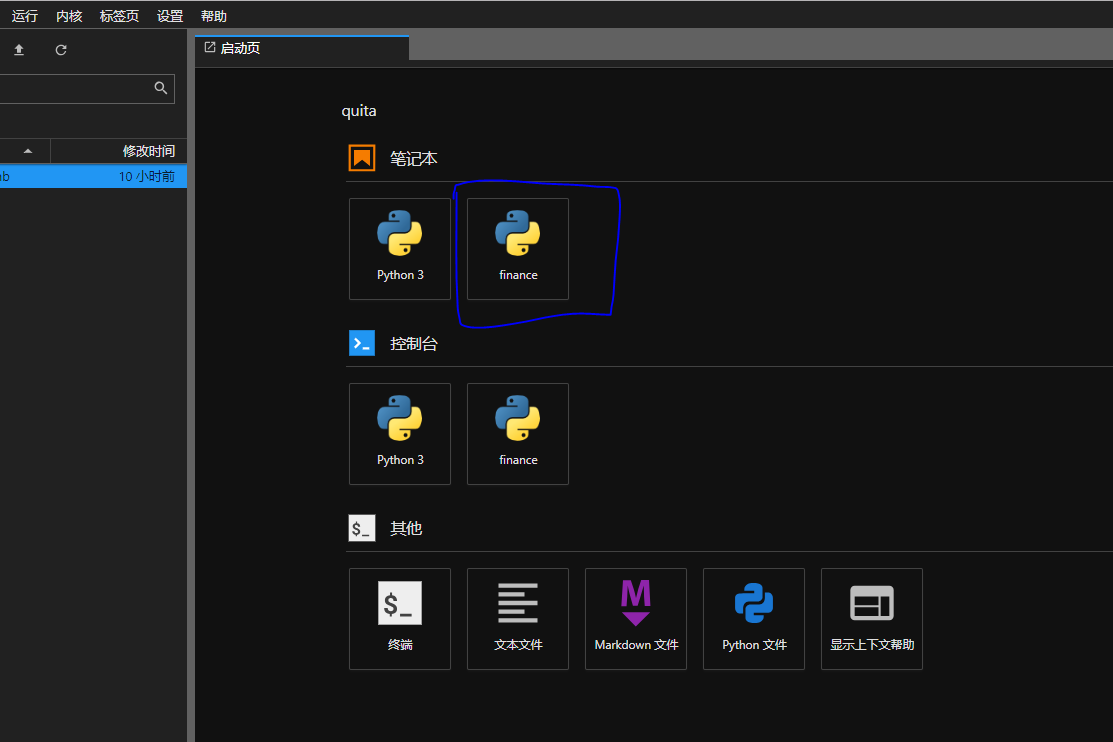Open 显示上下文帮助 contextual help
1113x742 pixels.
click(x=872, y=618)
